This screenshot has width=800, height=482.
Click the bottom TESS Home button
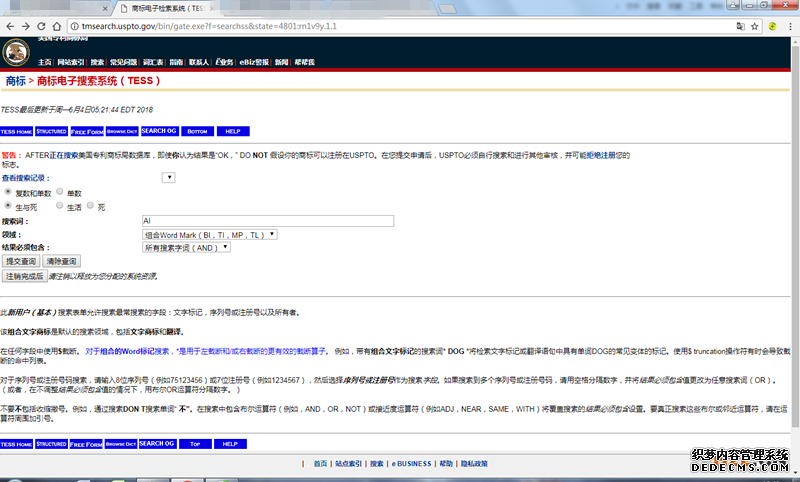tap(16, 444)
